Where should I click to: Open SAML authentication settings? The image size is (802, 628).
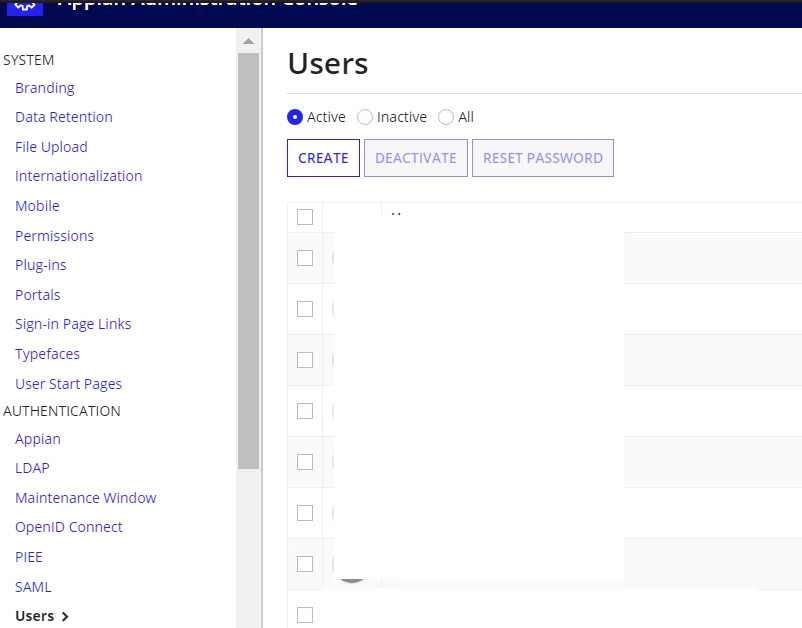(33, 587)
